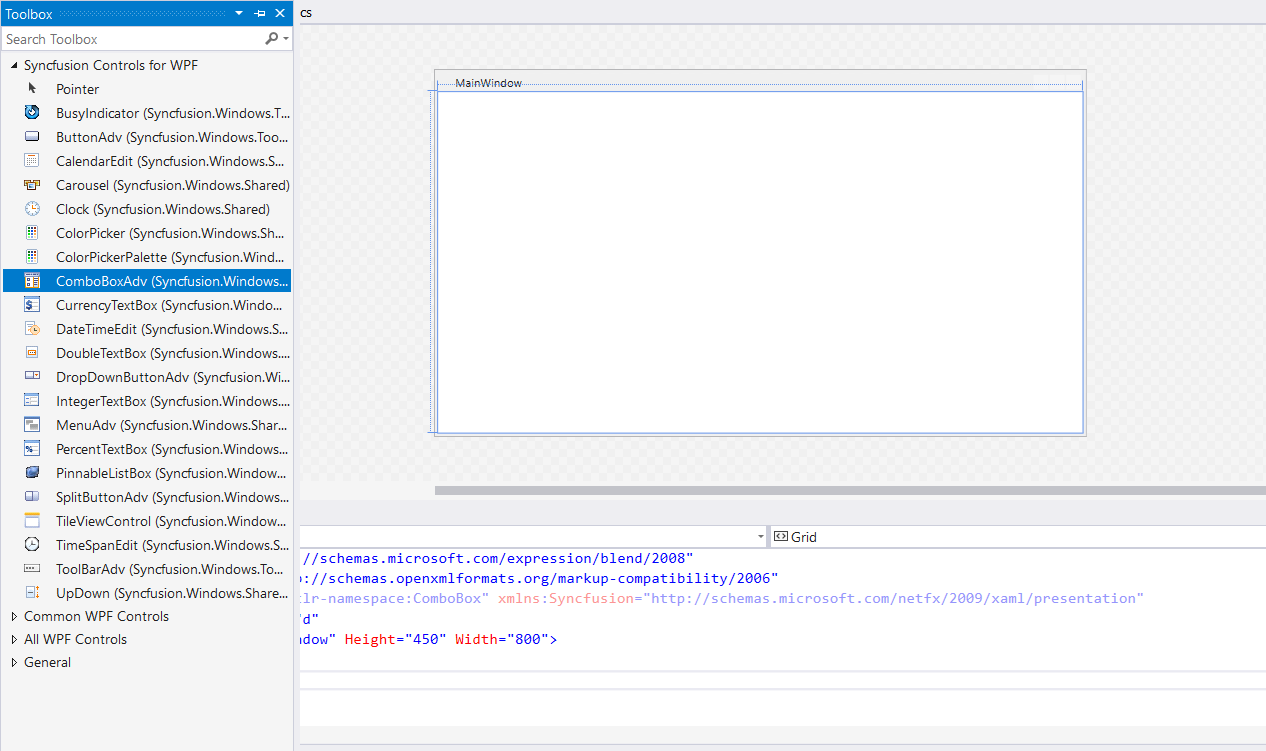Choose the ButtonAdv control icon
The image size is (1266, 751).
pyautogui.click(x=32, y=137)
